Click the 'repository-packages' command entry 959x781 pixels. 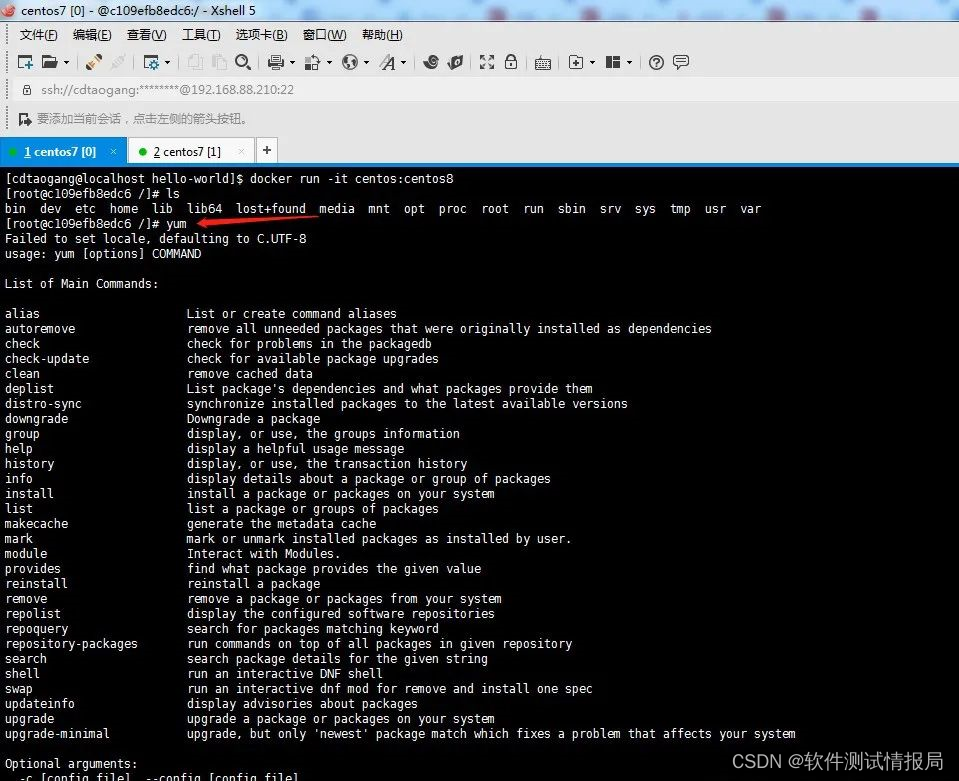[x=72, y=644]
